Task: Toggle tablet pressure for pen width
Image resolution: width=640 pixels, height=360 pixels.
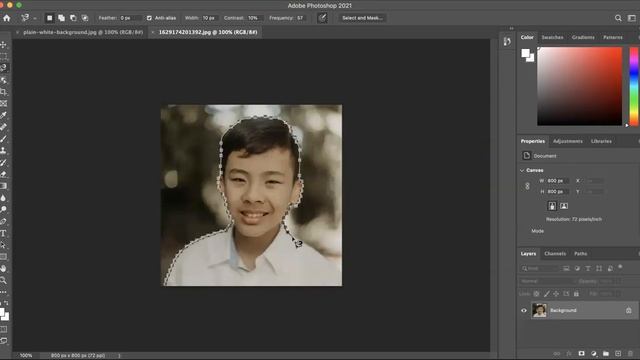Action: click(322, 18)
